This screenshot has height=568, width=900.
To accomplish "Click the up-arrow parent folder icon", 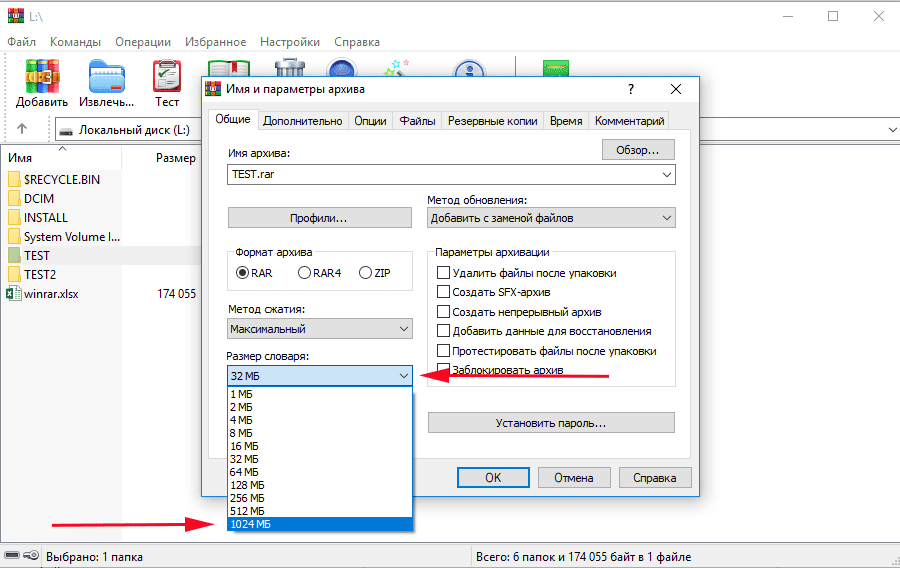I will (22, 130).
